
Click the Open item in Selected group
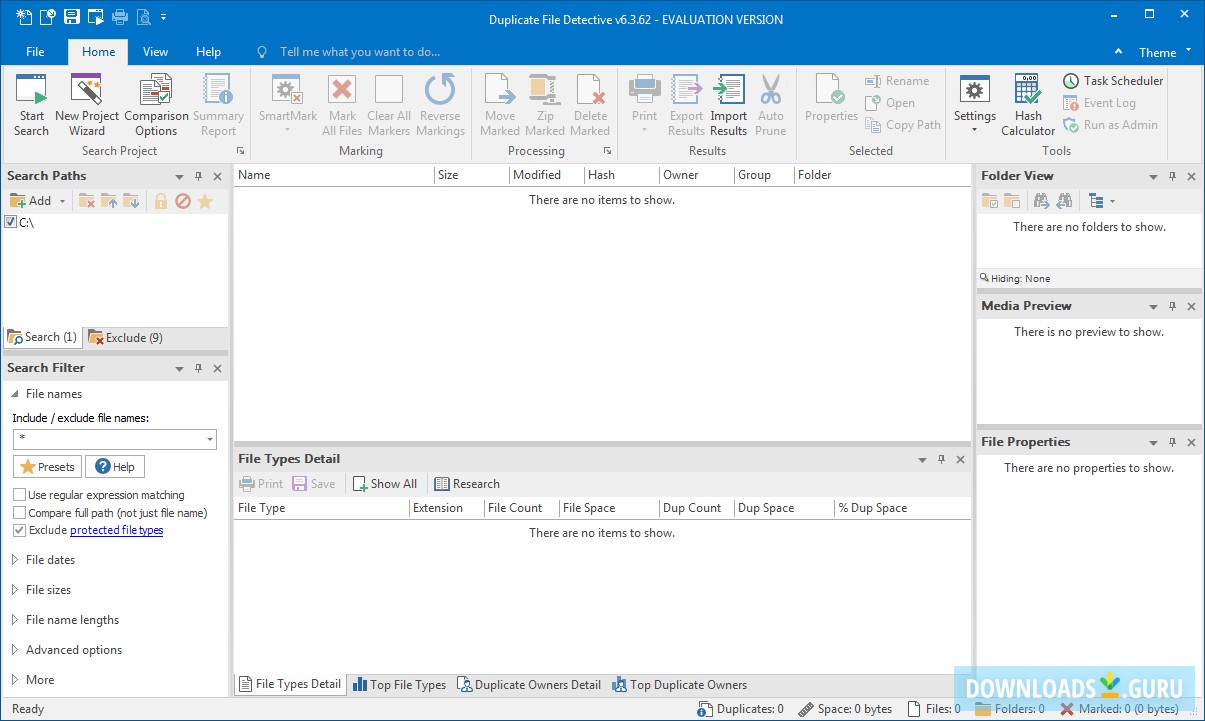(890, 103)
